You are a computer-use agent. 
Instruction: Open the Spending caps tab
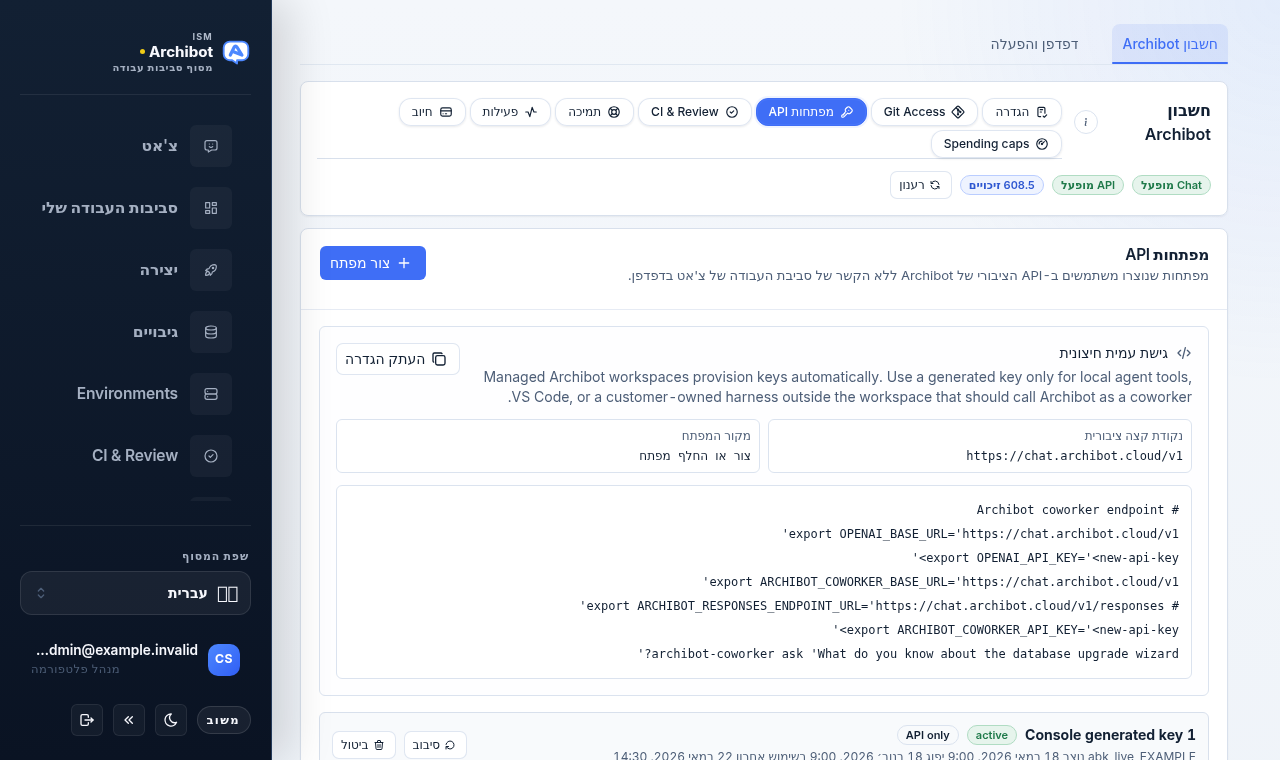point(996,144)
